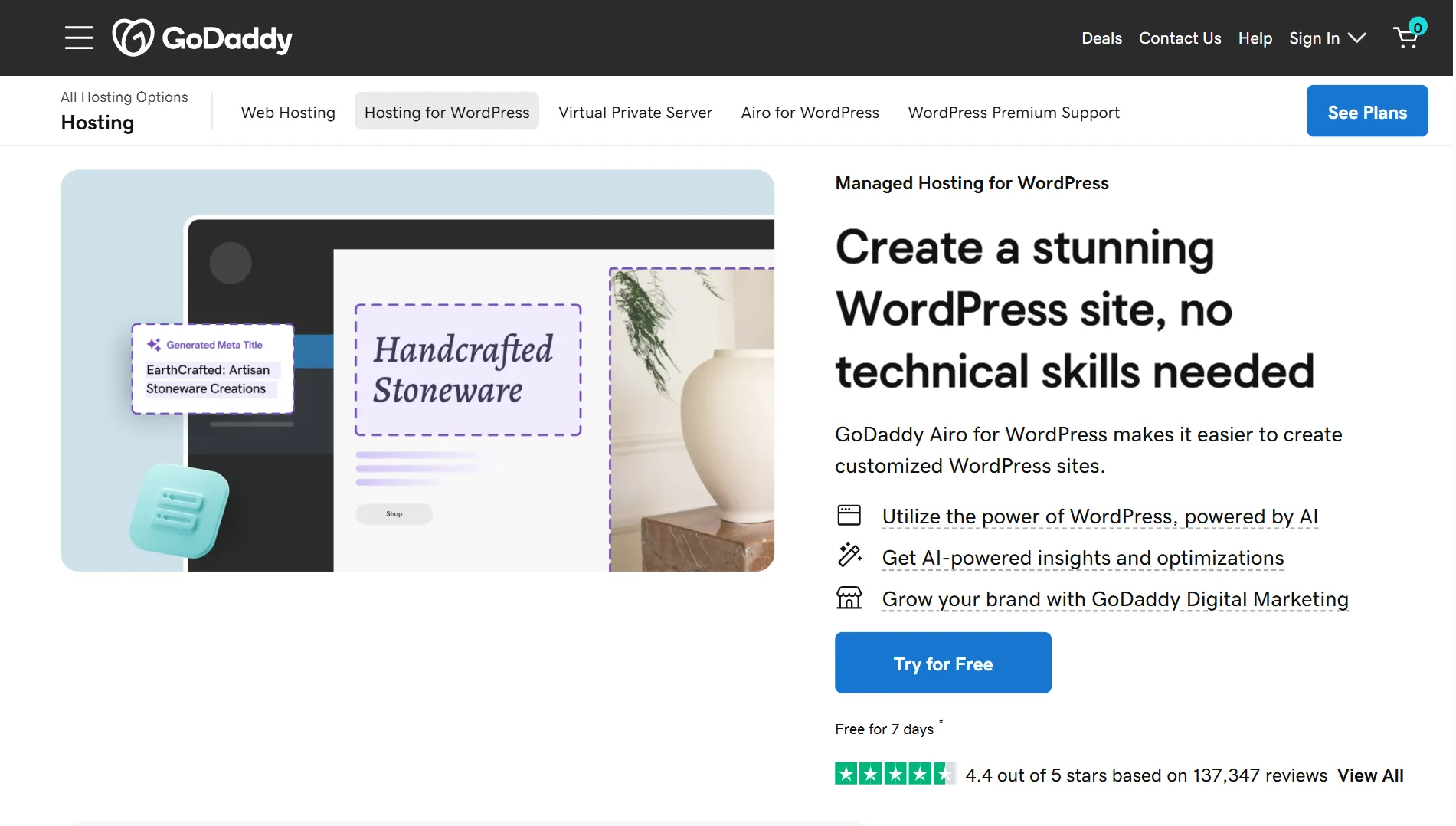Click the Hosting heading text
This screenshot has height=826, width=1456.
[x=97, y=123]
